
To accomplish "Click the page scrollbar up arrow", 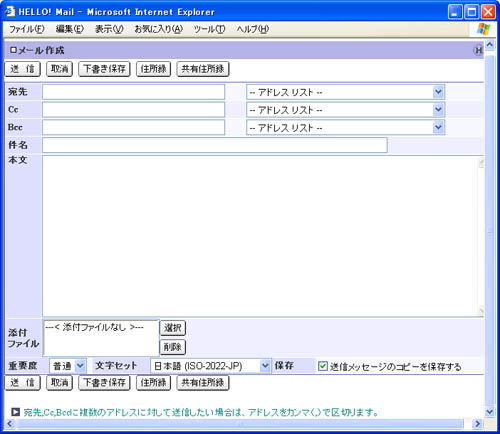I will point(489,45).
